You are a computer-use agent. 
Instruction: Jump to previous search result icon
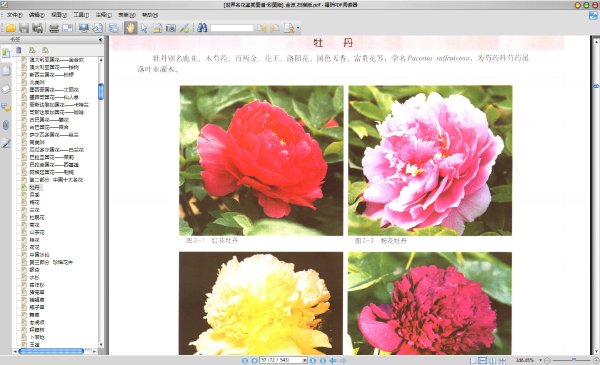261,28
